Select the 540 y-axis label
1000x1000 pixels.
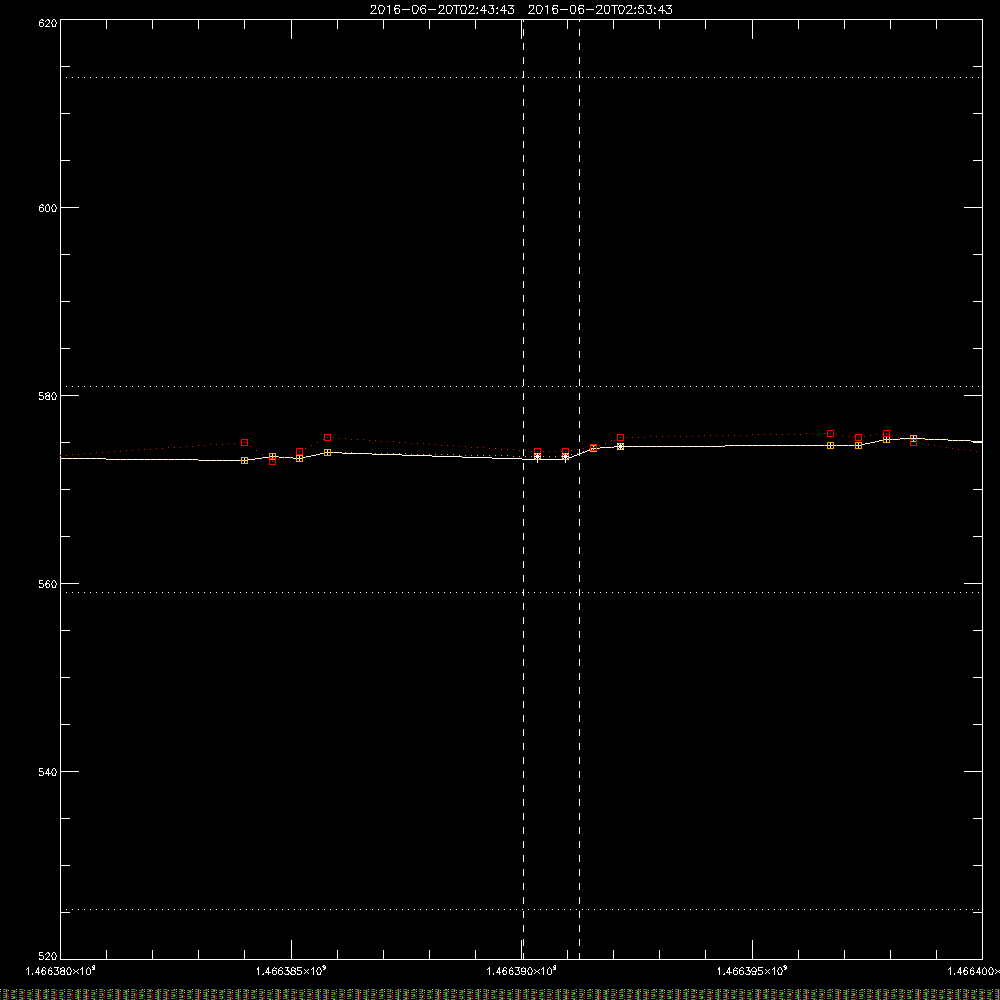[x=48, y=772]
